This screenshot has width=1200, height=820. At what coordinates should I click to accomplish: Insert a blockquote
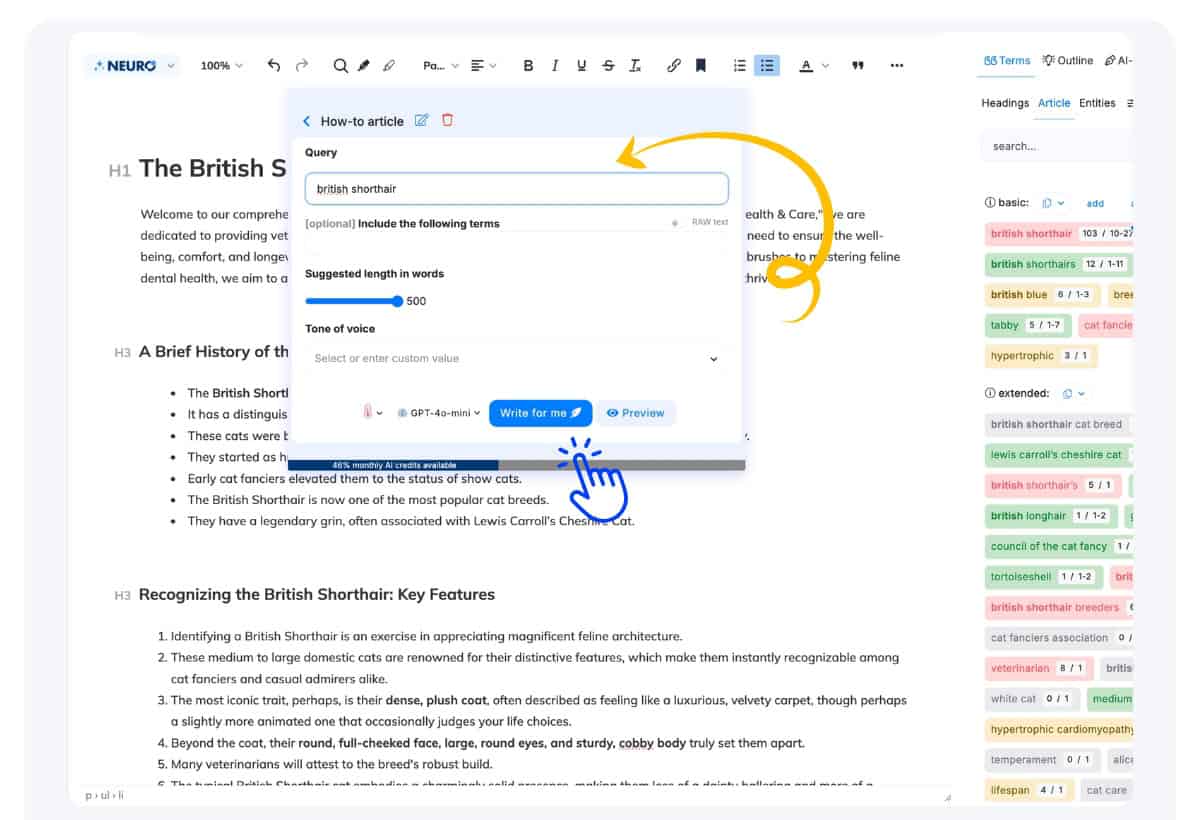[x=857, y=65]
